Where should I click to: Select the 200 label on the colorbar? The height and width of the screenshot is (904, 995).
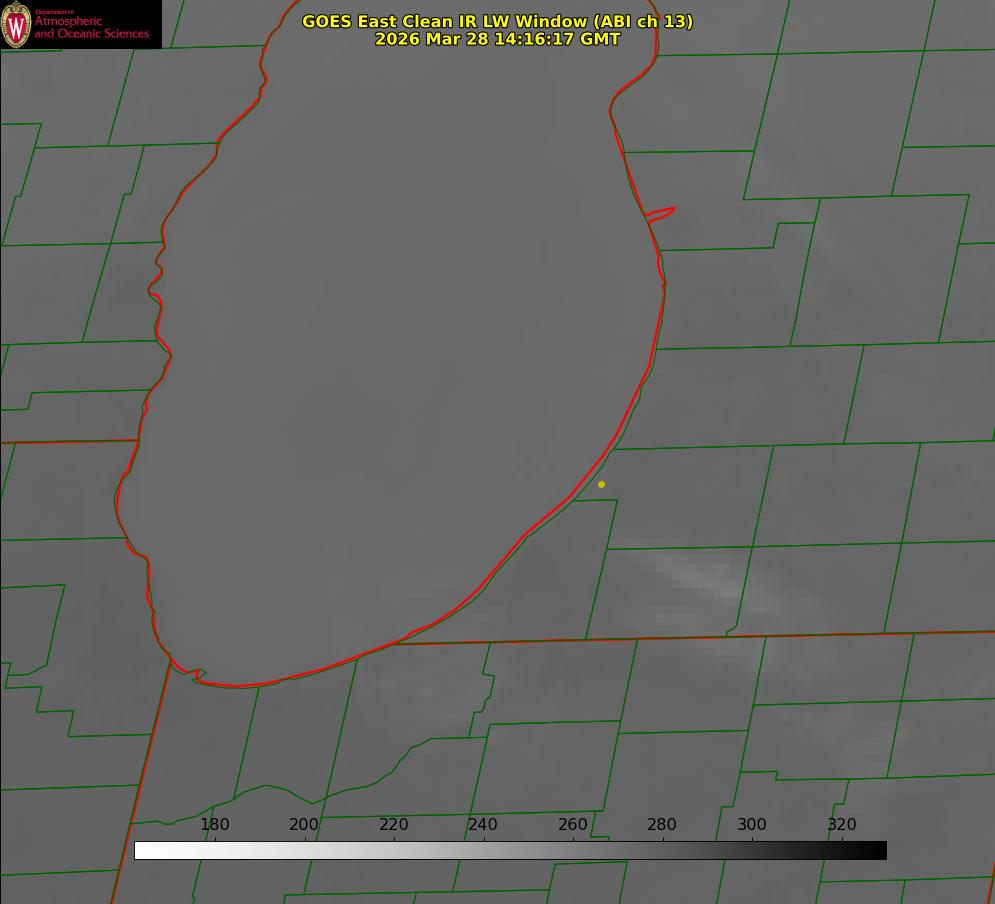pyautogui.click(x=304, y=825)
